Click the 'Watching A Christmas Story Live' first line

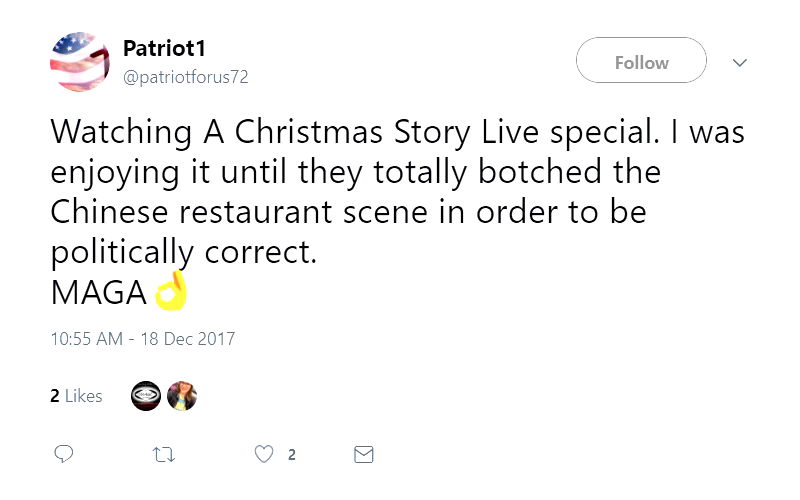tap(396, 131)
